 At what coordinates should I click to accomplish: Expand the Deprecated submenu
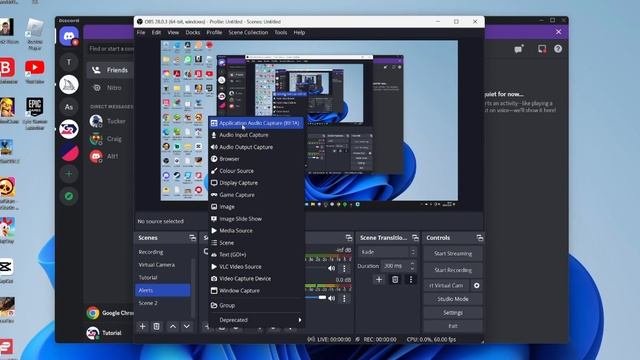(x=256, y=320)
